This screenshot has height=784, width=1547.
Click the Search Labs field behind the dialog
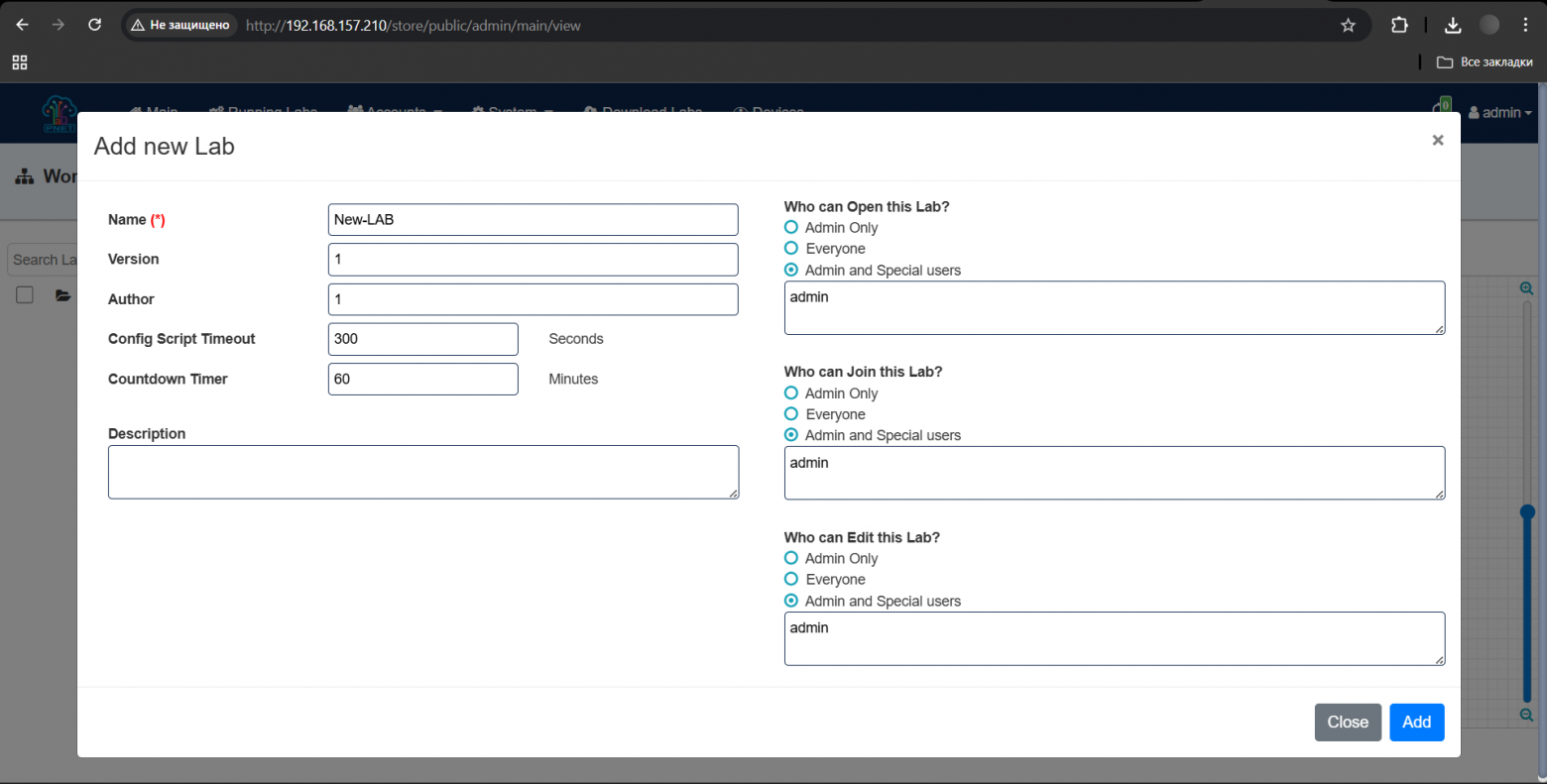[44, 260]
